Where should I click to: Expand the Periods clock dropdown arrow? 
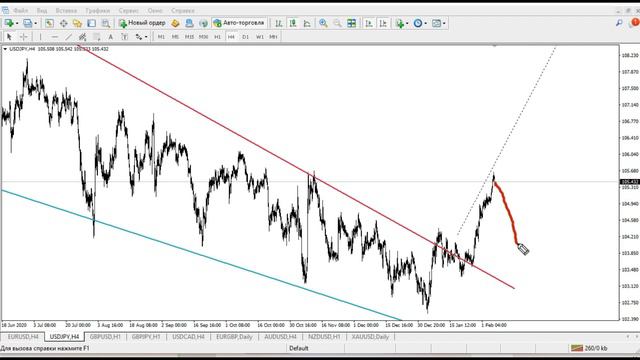tap(425, 23)
